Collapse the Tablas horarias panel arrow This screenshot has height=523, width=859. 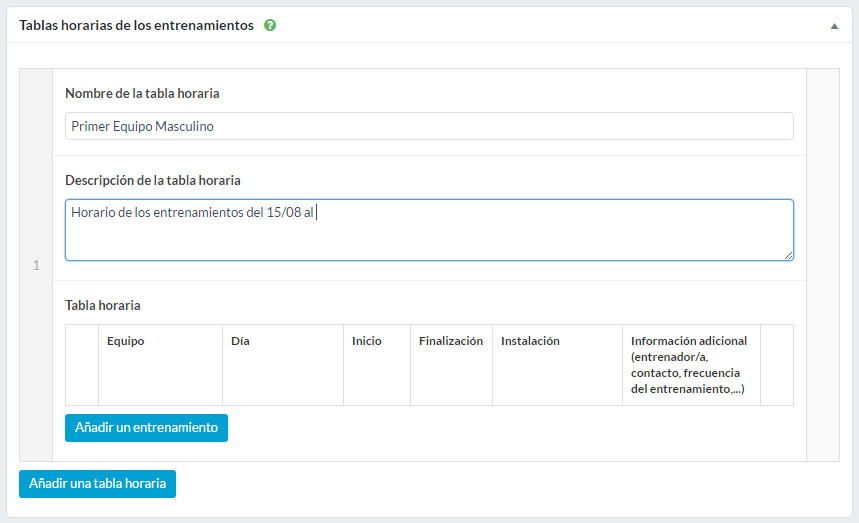834,26
